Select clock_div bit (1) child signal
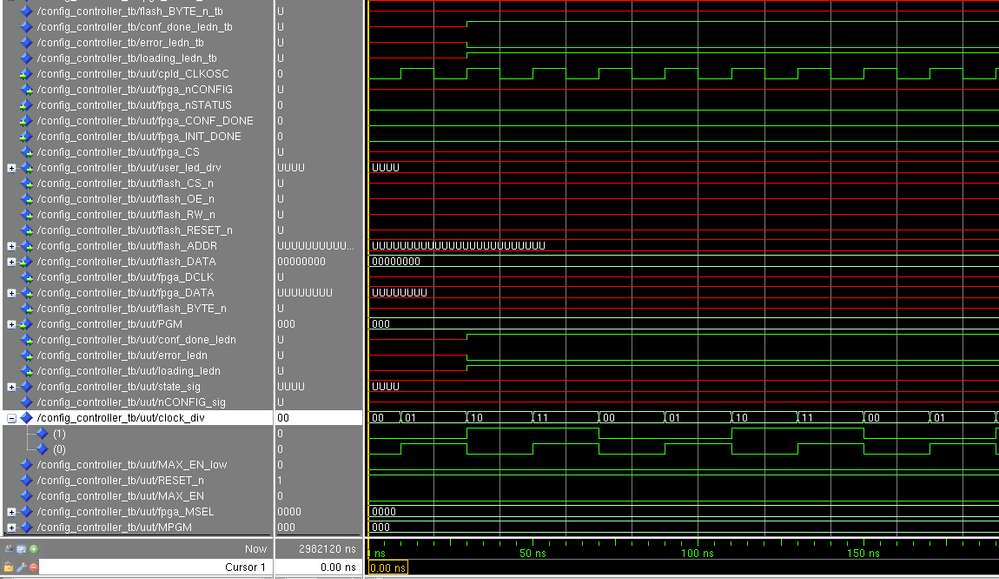The width and height of the screenshot is (999, 579). point(59,434)
